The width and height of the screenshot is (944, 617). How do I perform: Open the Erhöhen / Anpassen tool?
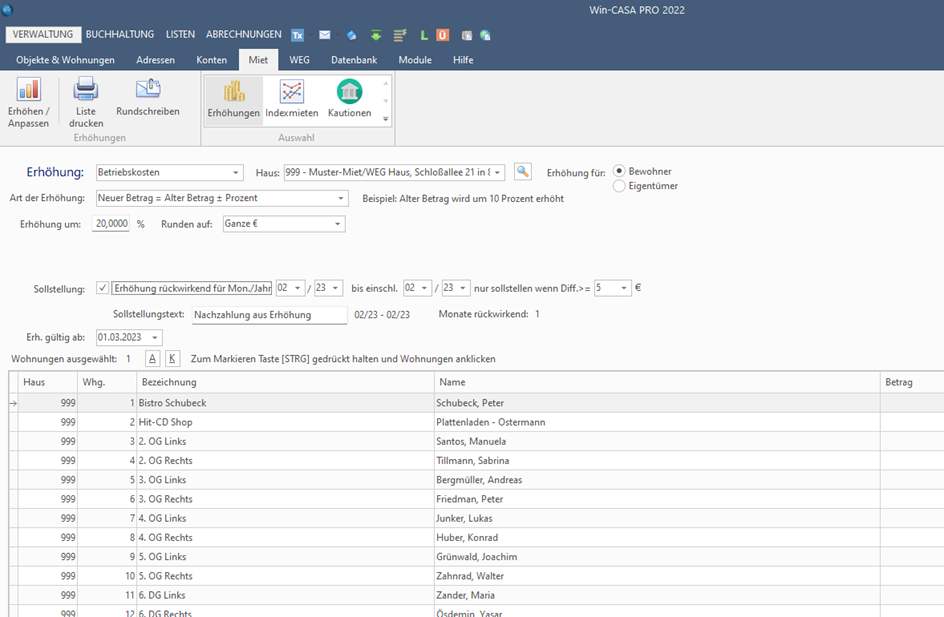click(x=28, y=102)
